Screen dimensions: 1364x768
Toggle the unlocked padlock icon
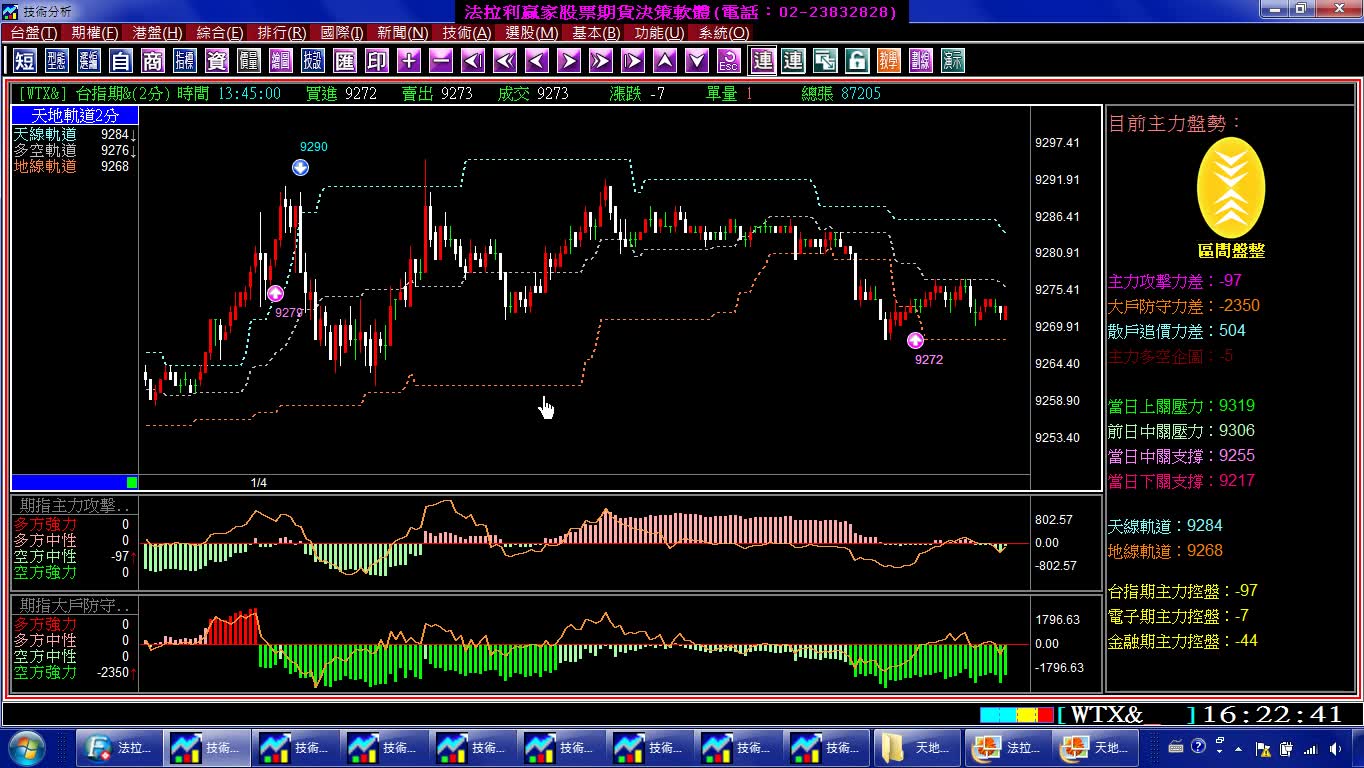tap(857, 61)
